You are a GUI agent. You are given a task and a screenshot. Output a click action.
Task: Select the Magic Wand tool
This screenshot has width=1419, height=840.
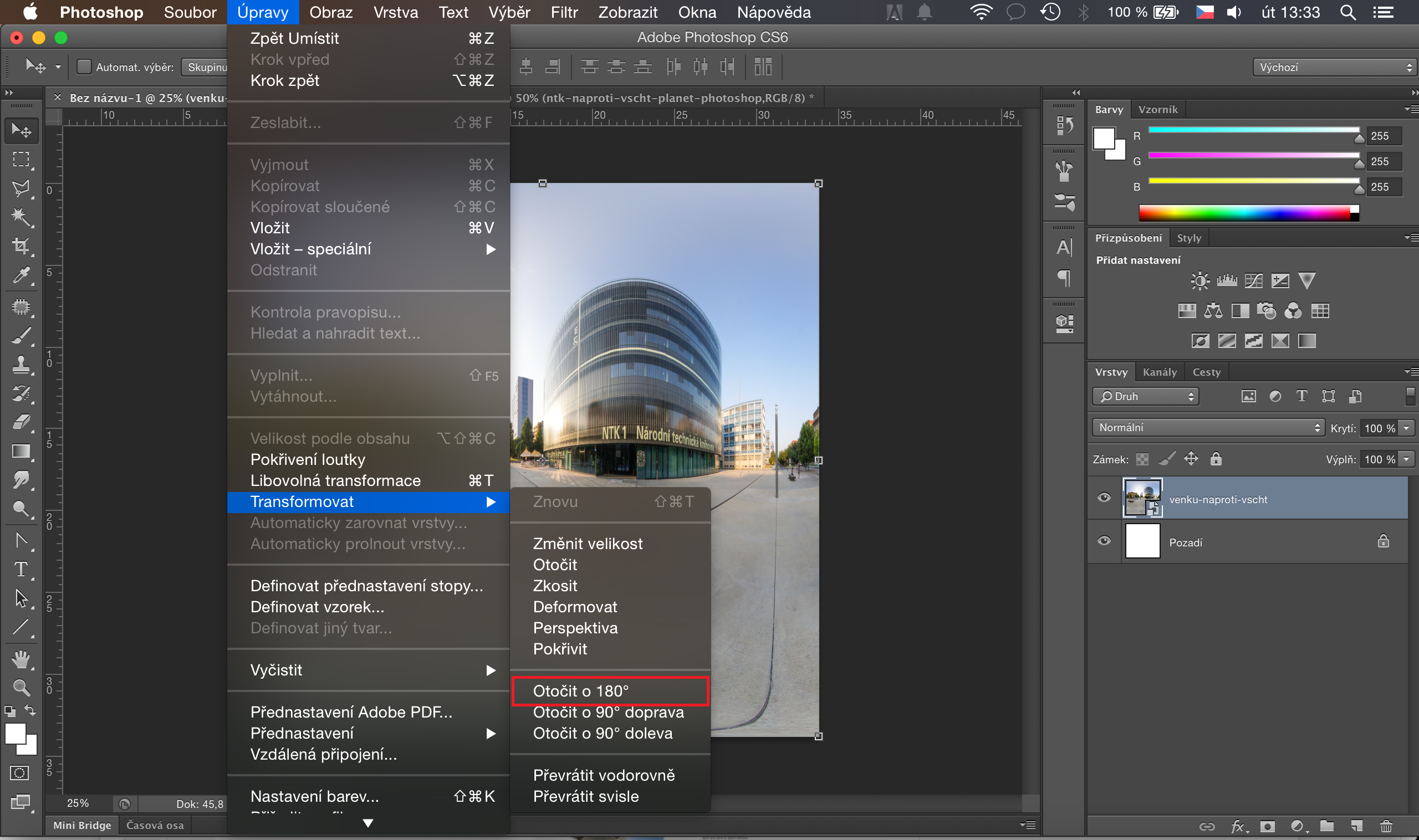point(21,217)
